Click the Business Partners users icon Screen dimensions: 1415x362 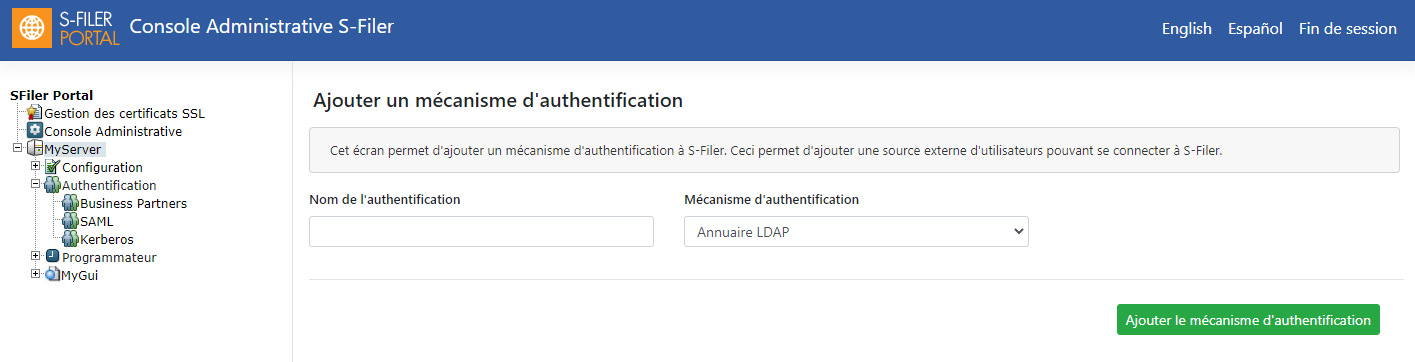pos(71,203)
